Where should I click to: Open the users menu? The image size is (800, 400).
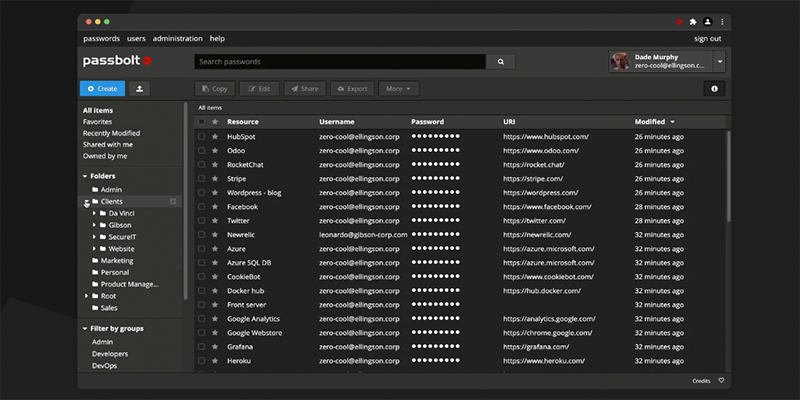click(x=136, y=39)
